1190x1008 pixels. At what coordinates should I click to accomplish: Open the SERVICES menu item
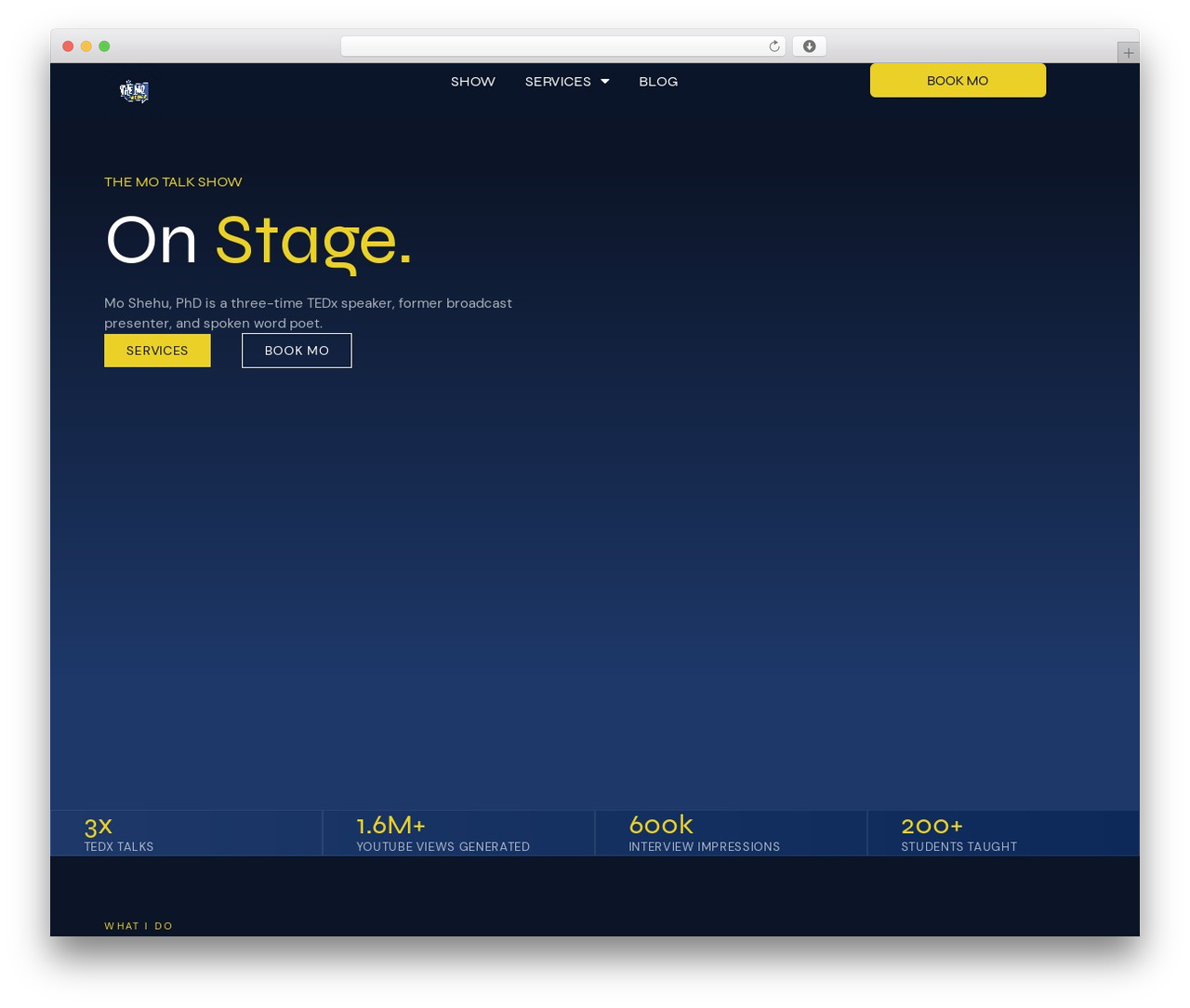point(558,82)
